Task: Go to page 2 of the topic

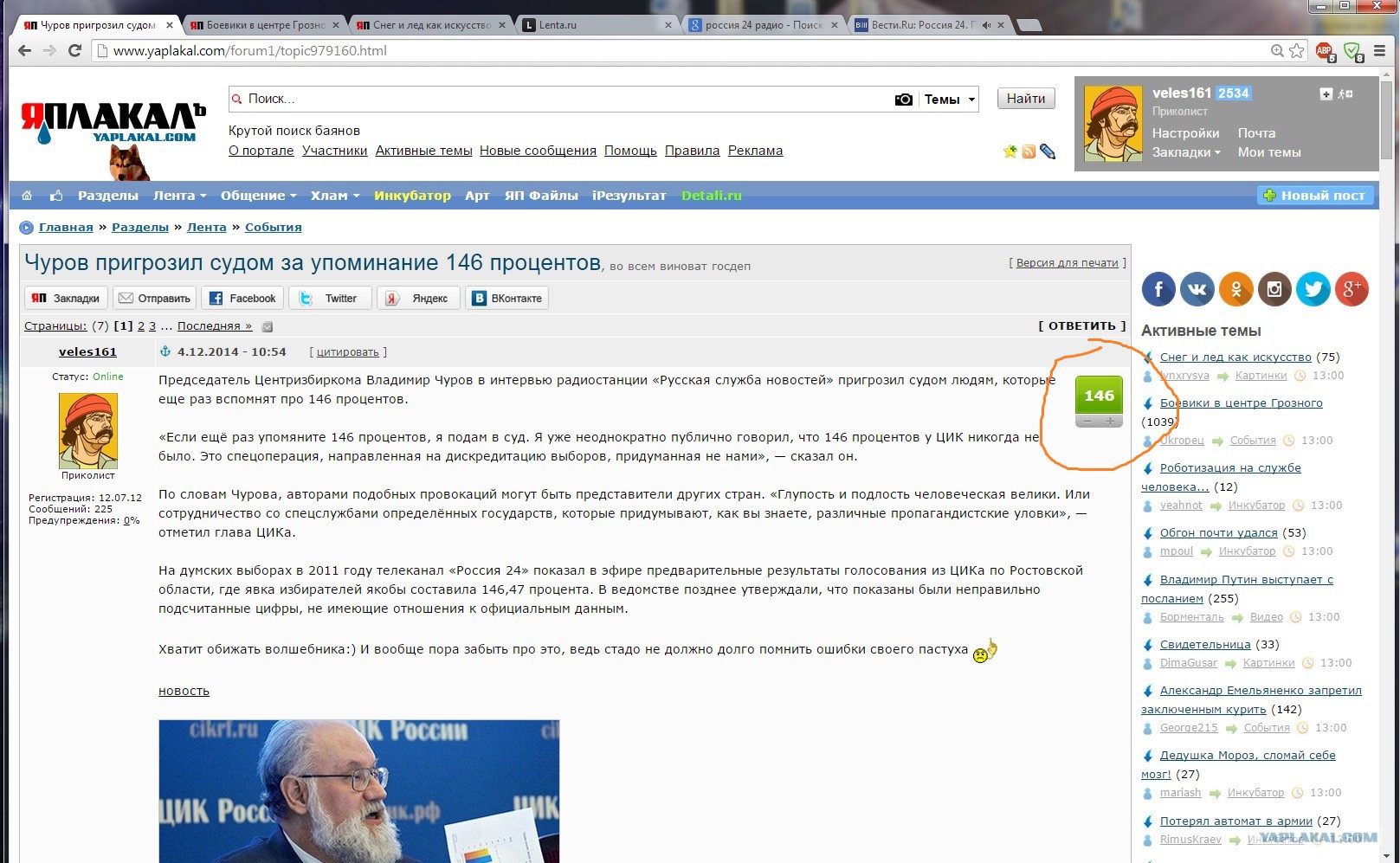Action: [141, 326]
